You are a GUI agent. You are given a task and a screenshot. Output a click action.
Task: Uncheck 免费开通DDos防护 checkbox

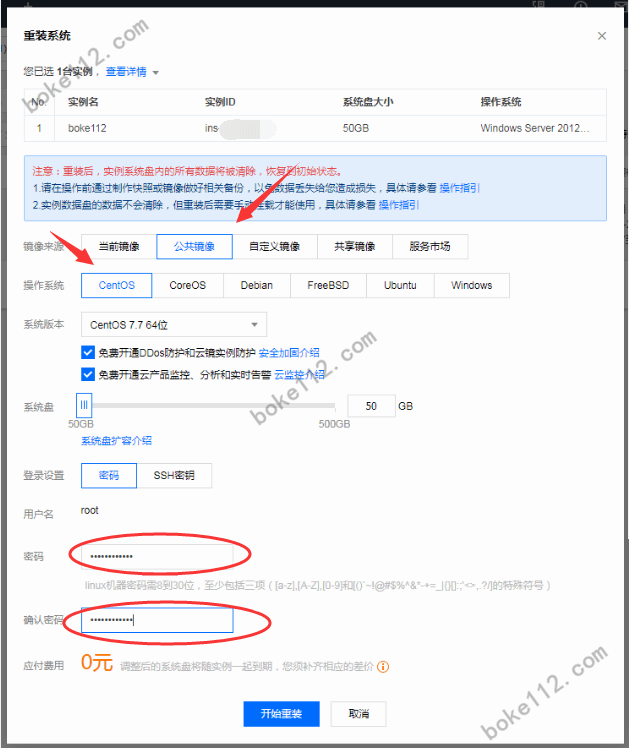(x=88, y=353)
